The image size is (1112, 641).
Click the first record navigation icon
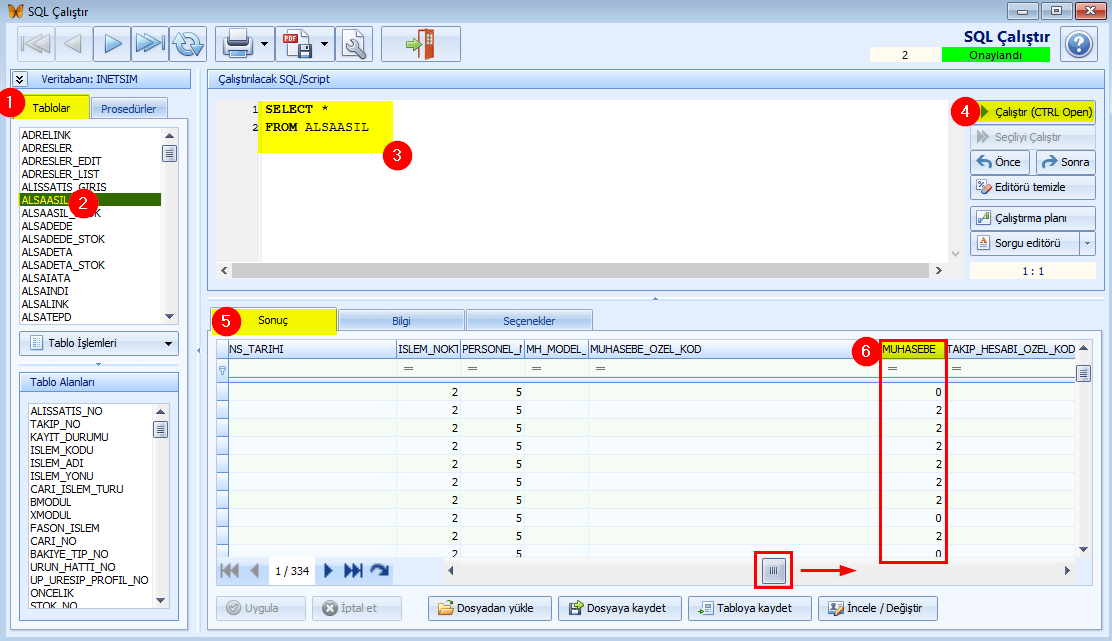36,44
